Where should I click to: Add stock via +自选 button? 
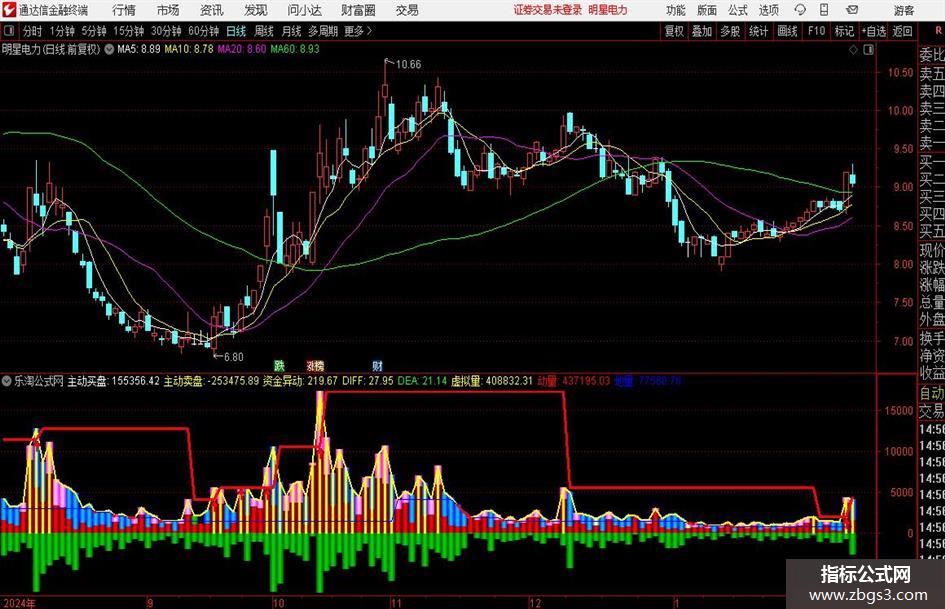coord(874,31)
